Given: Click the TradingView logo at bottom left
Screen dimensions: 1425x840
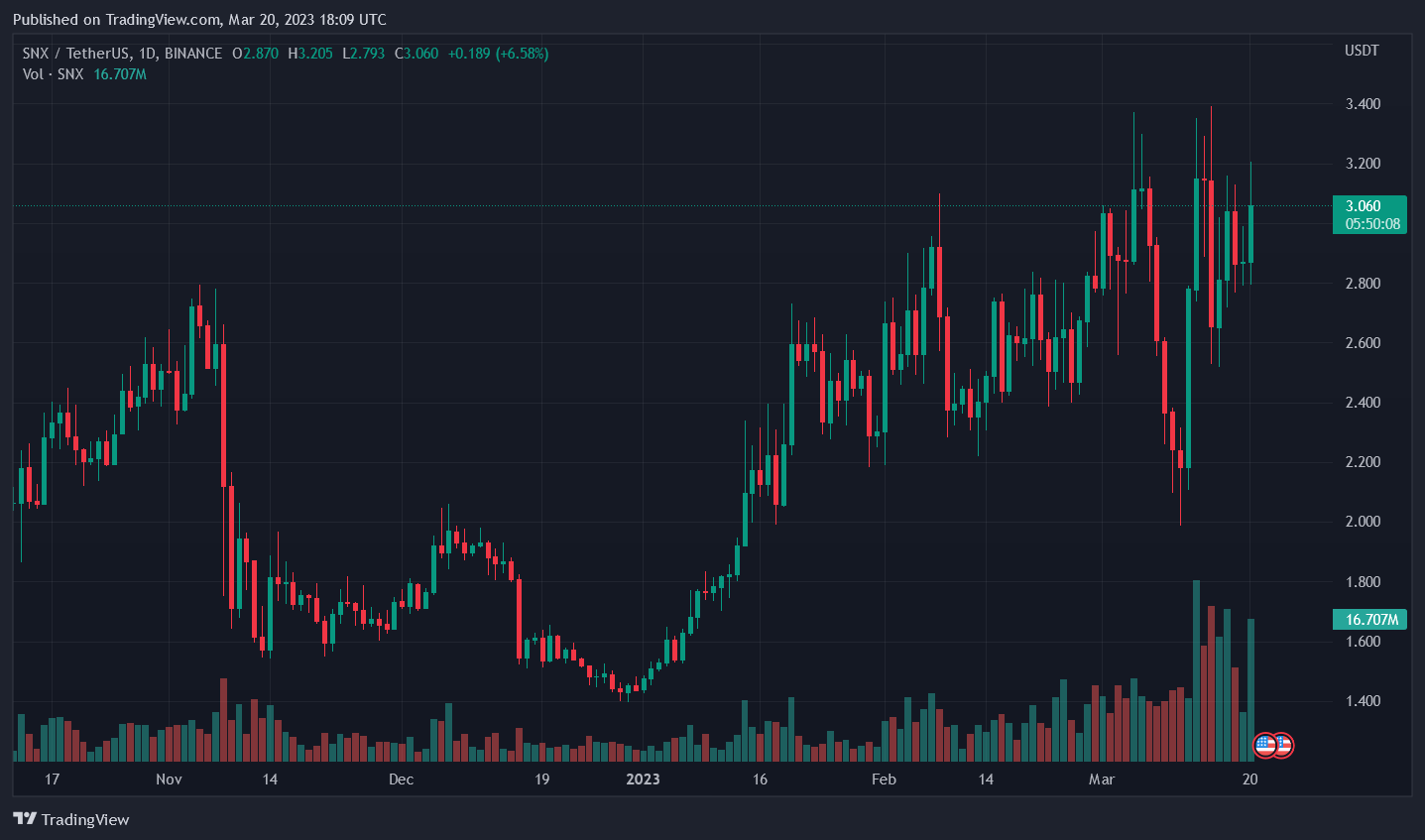Looking at the screenshot, I should [71, 819].
